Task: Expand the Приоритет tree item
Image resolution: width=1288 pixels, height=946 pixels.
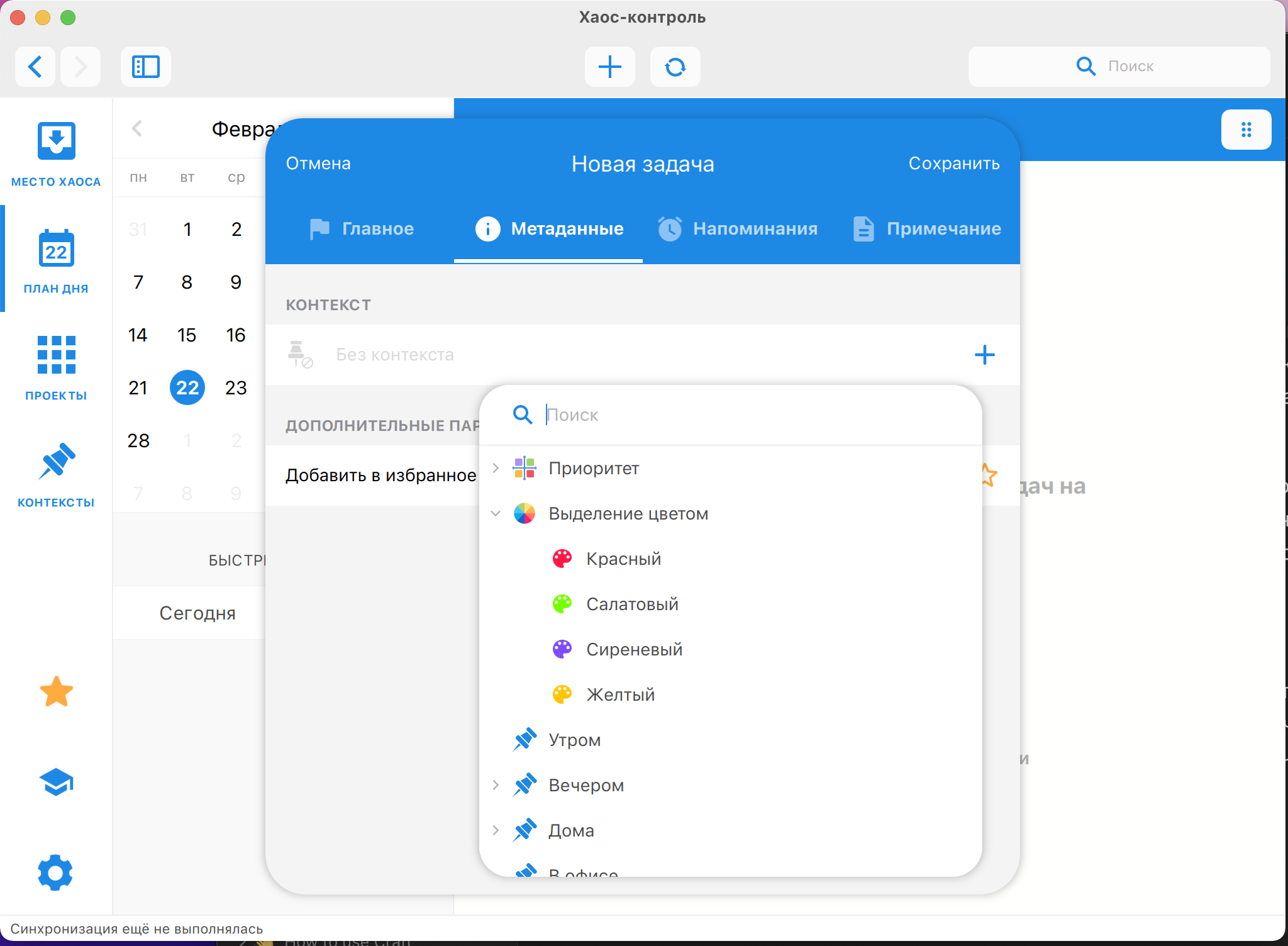Action: 496,468
